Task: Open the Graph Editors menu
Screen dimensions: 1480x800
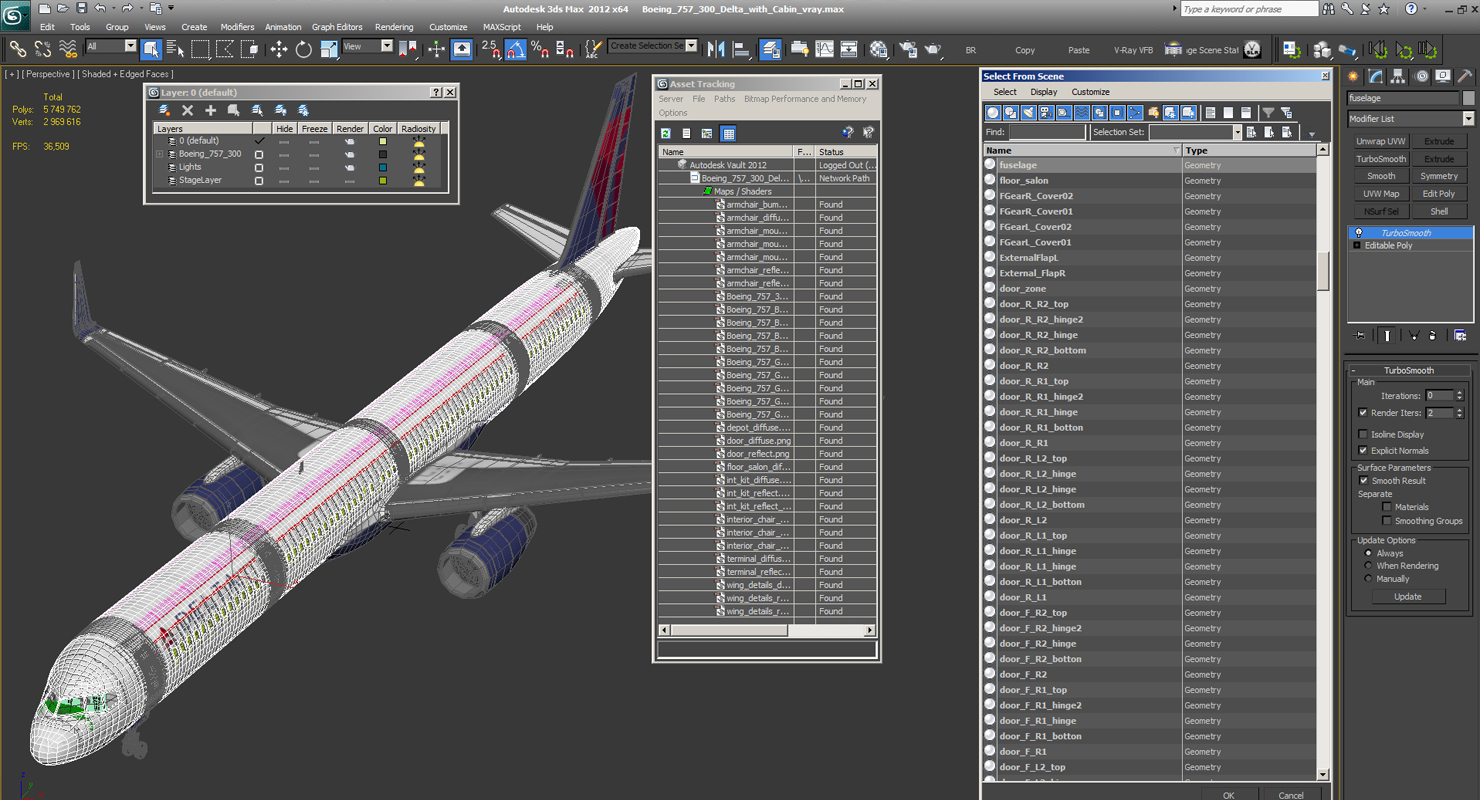Action: point(337,27)
